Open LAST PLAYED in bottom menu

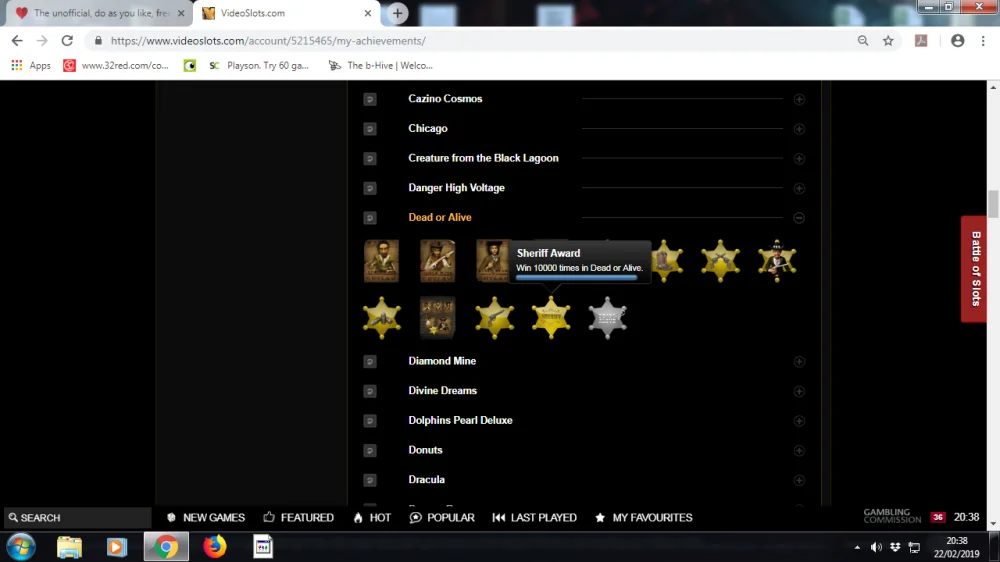tap(534, 517)
